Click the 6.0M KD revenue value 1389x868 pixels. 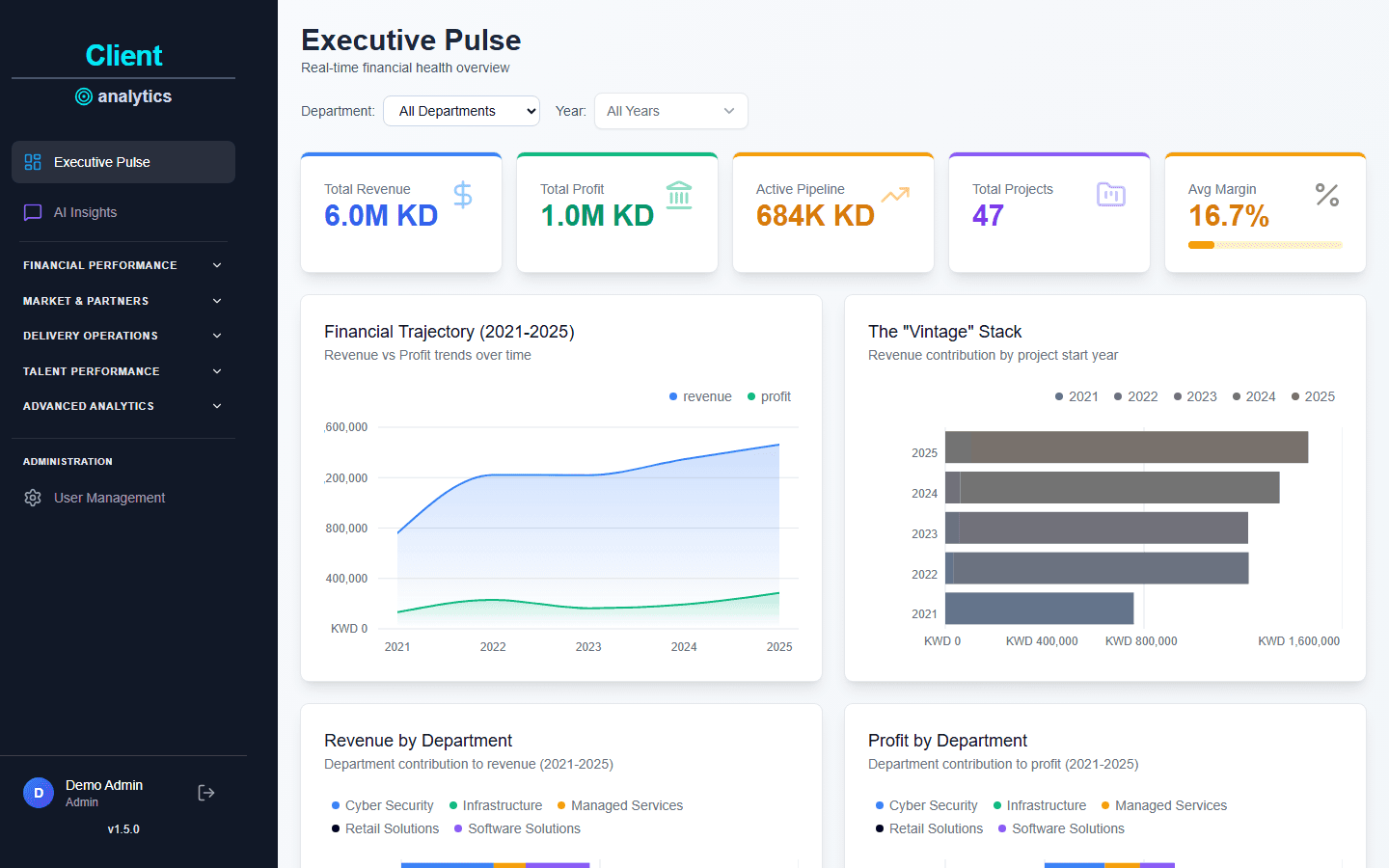tap(381, 215)
